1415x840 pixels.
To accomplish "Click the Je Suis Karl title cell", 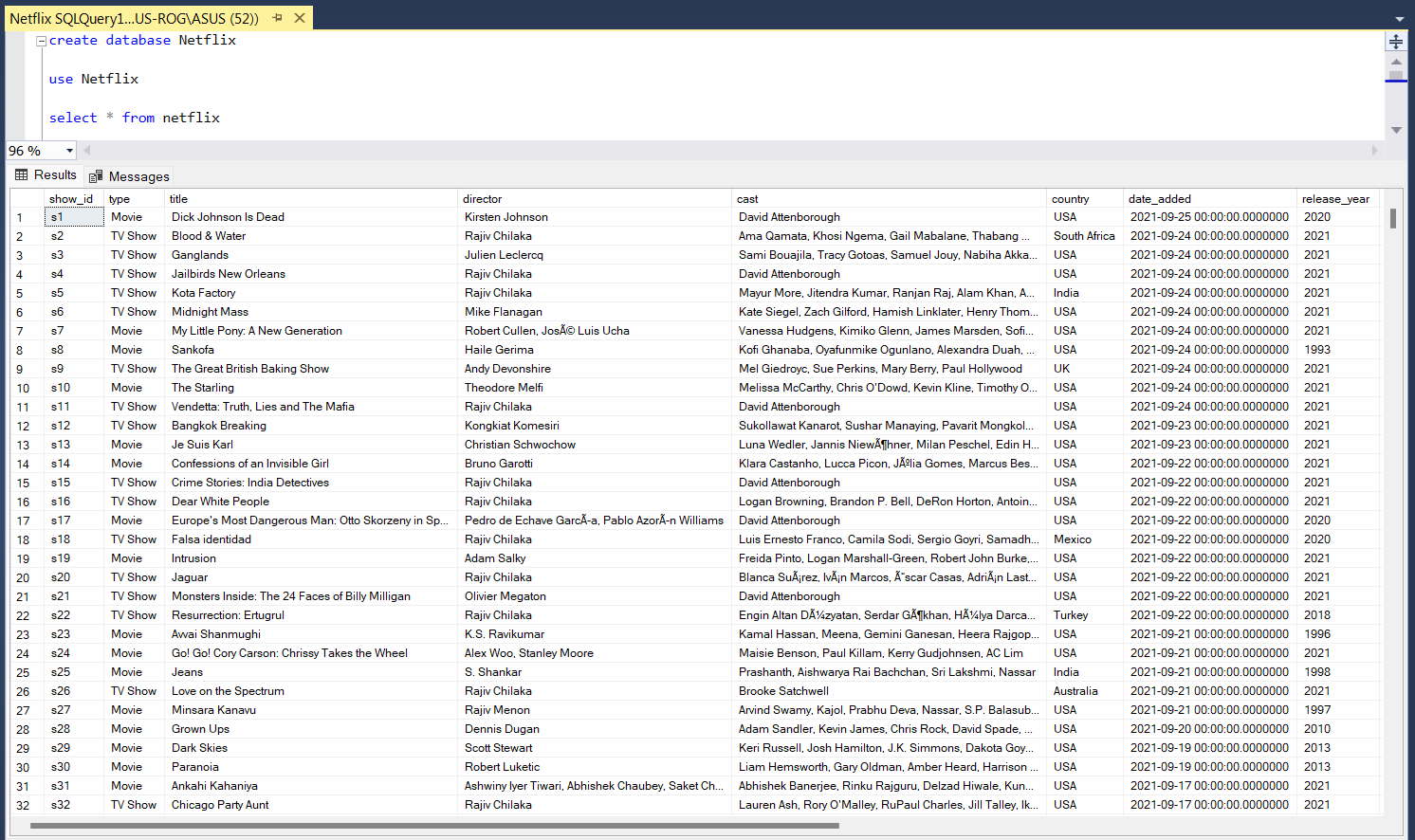I will [311, 445].
